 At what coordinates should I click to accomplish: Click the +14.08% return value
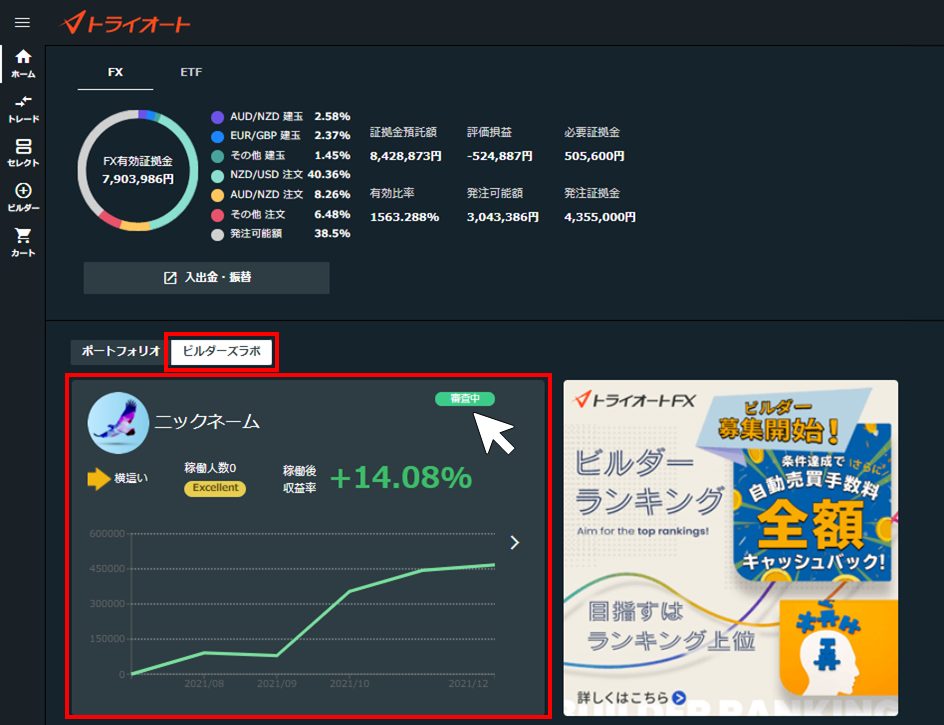401,478
